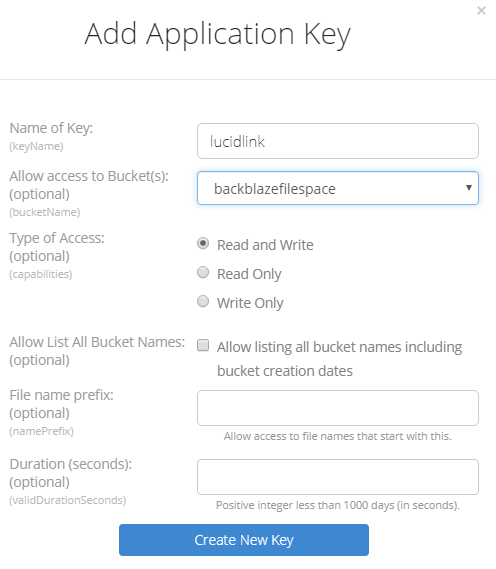Viewport: 496px width, 569px height.
Task: Enable the Allow listing all bucket names checkbox
Action: (203, 345)
